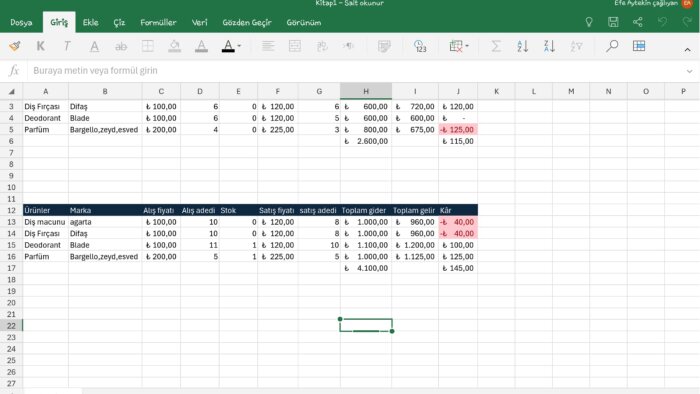Click Bargello,zeyd,esved cell in row 16
The image size is (700, 394).
pos(105,257)
